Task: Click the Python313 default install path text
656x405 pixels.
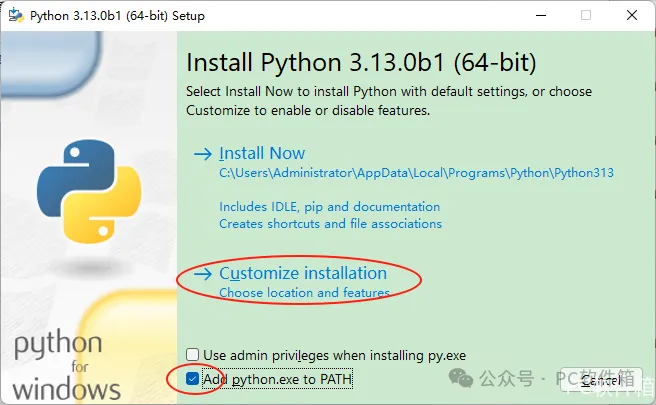Action: coord(416,173)
